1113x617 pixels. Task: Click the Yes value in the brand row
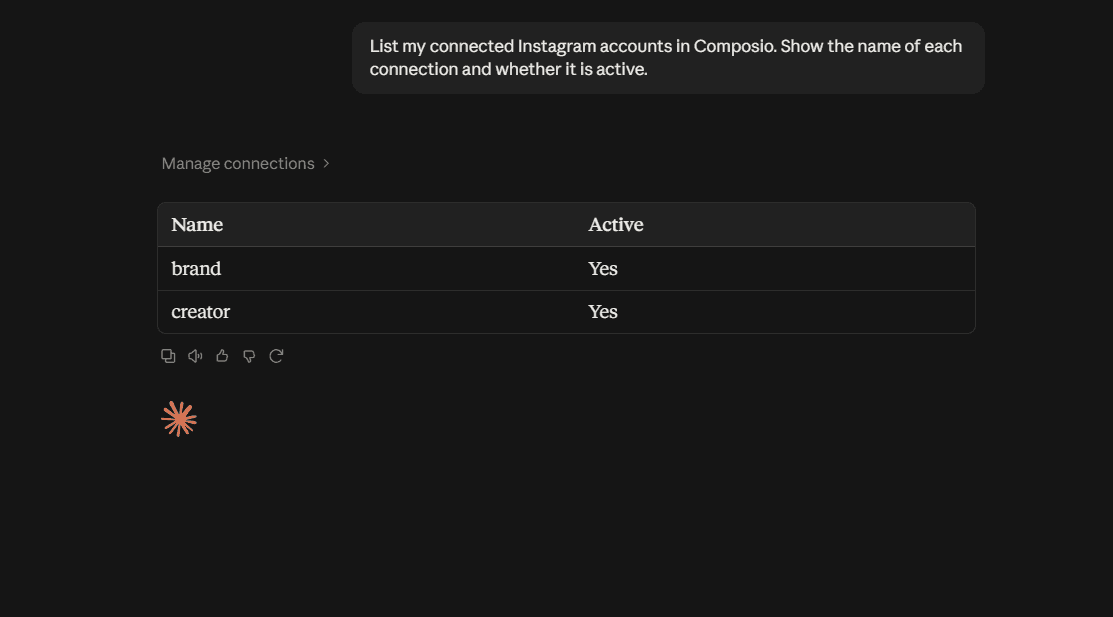(x=603, y=268)
